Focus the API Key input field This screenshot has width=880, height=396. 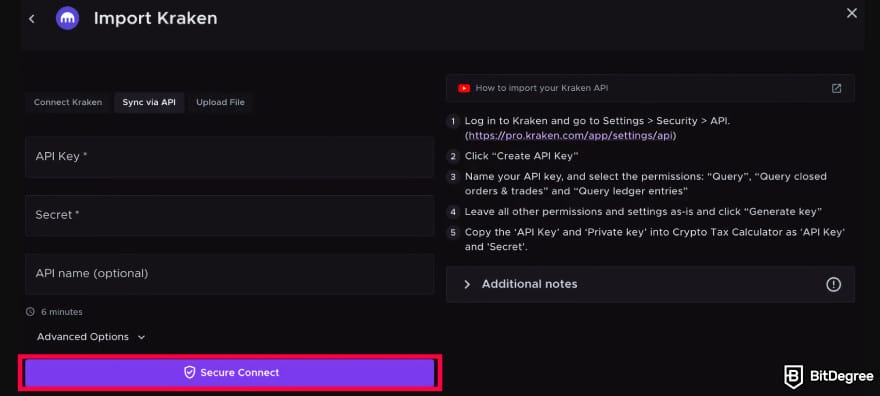click(x=229, y=156)
